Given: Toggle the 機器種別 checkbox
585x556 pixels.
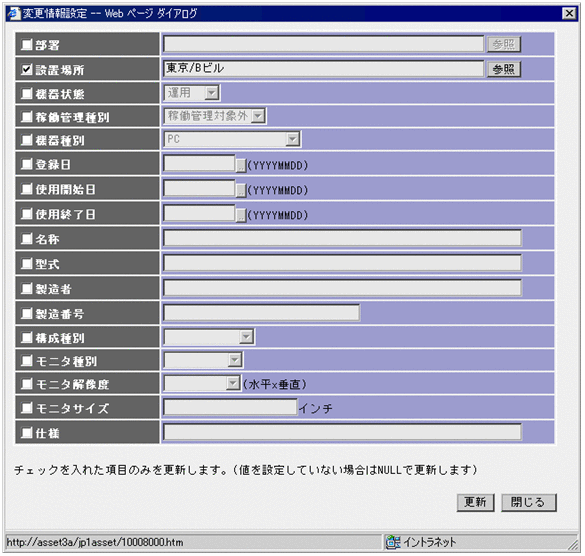Looking at the screenshot, I should 26,140.
